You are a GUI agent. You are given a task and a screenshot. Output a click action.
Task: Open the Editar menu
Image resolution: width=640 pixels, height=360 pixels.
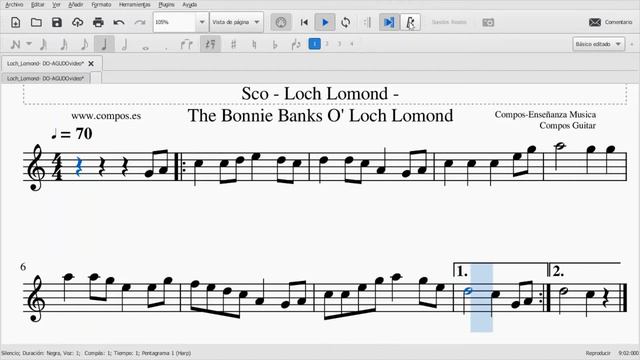(38, 5)
